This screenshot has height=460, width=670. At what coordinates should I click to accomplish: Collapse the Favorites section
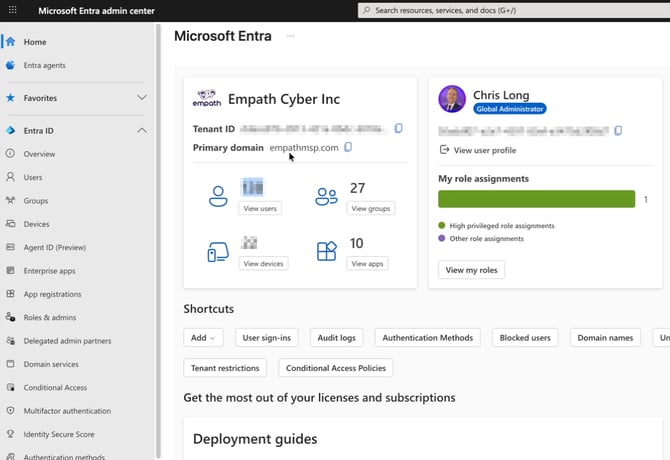(142, 98)
